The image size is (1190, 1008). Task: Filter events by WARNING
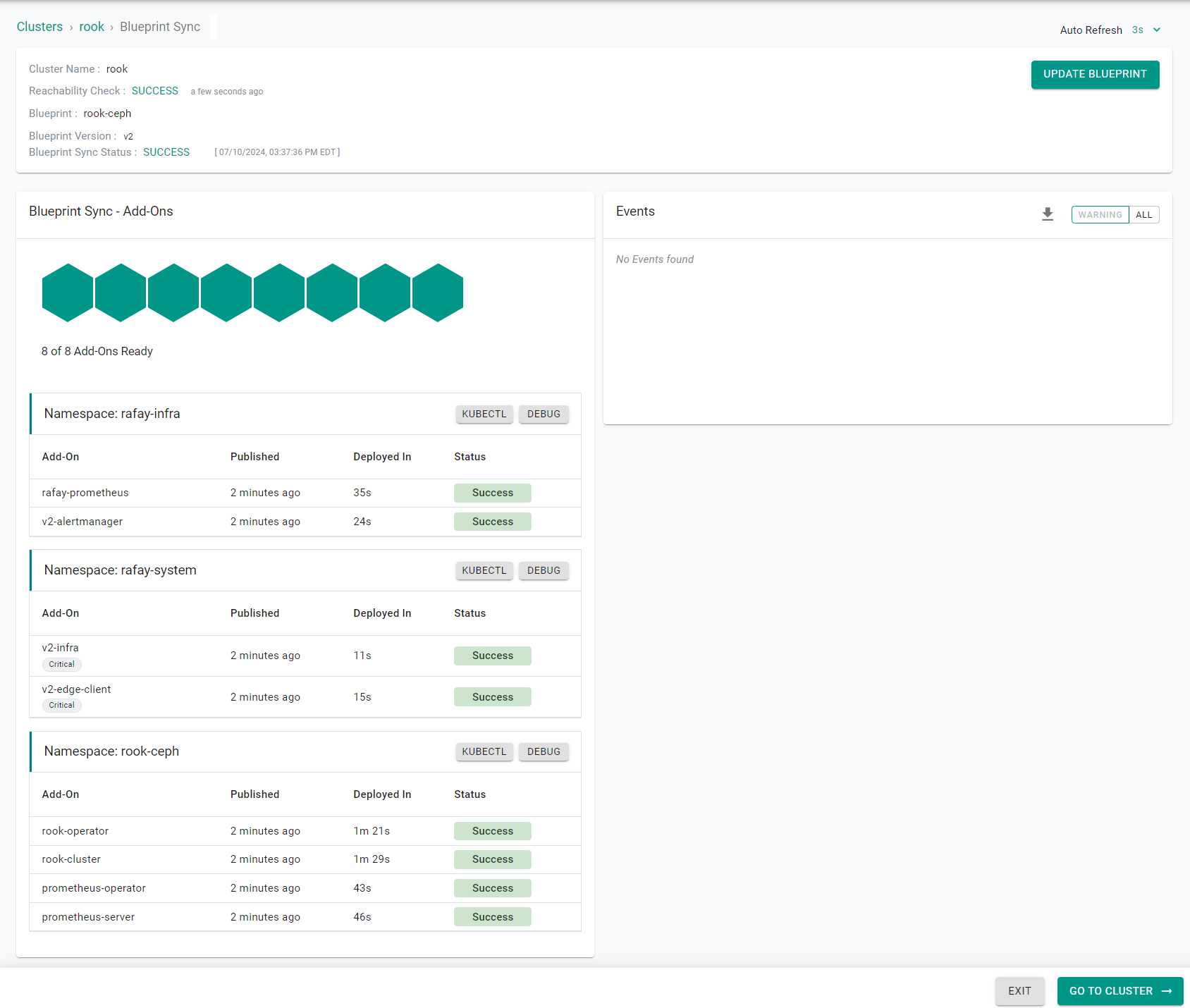pos(1100,215)
